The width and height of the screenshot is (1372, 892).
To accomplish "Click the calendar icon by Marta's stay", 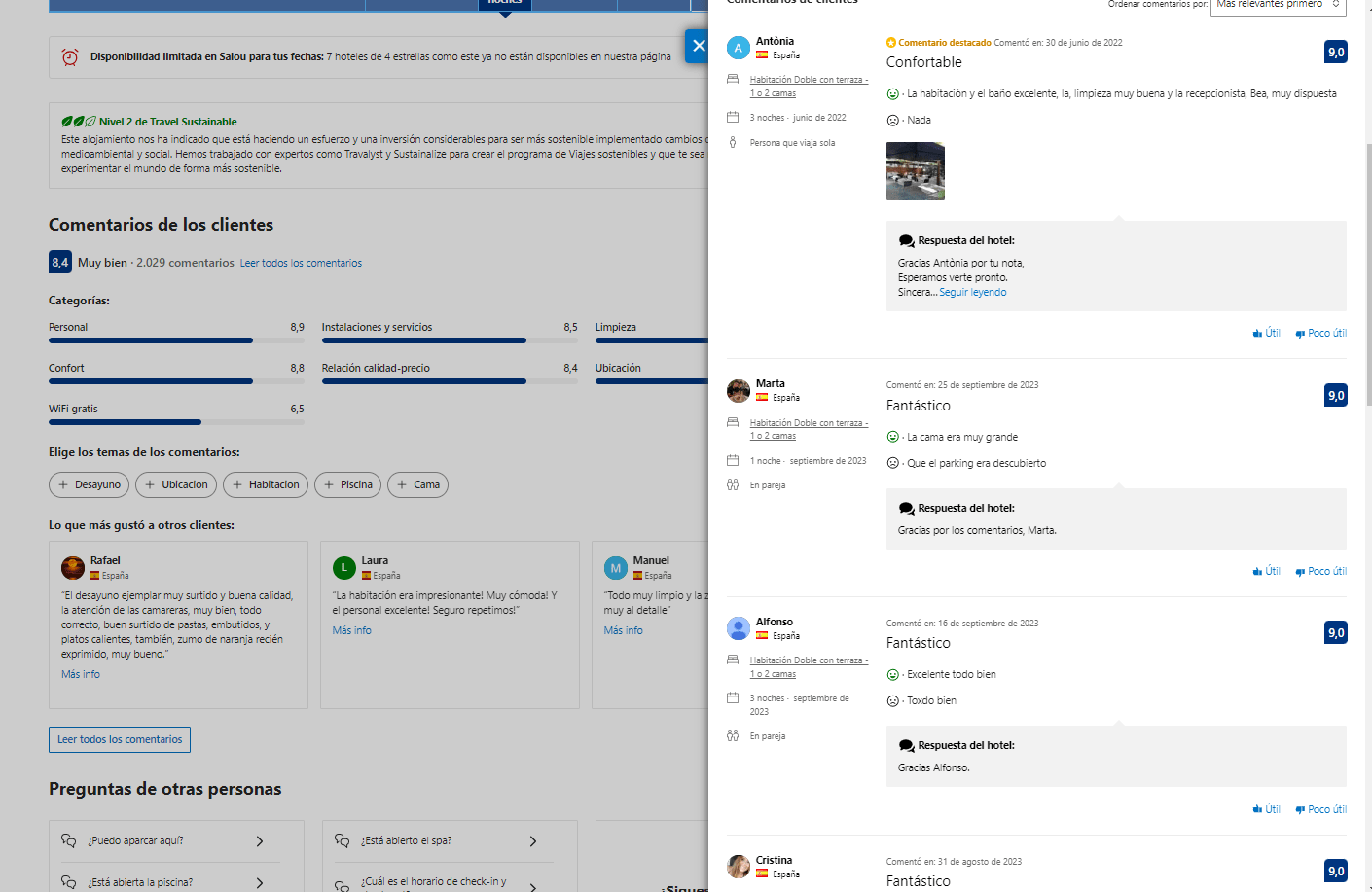I will point(733,460).
